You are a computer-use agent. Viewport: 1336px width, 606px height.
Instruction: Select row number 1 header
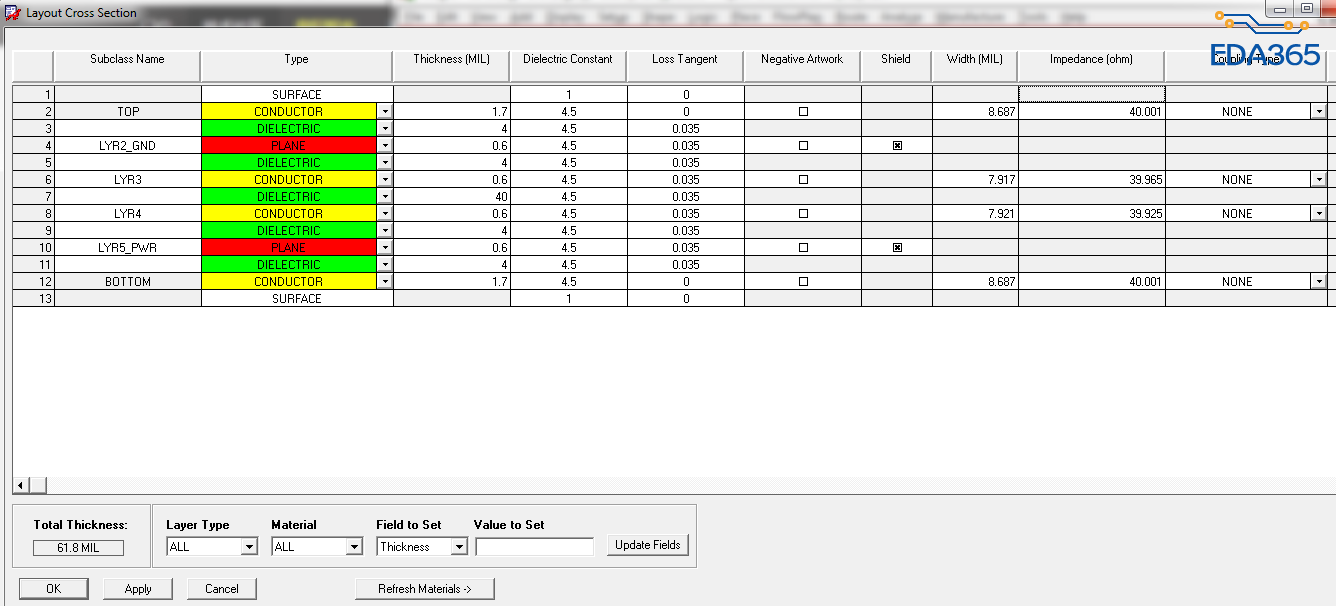(x=33, y=95)
